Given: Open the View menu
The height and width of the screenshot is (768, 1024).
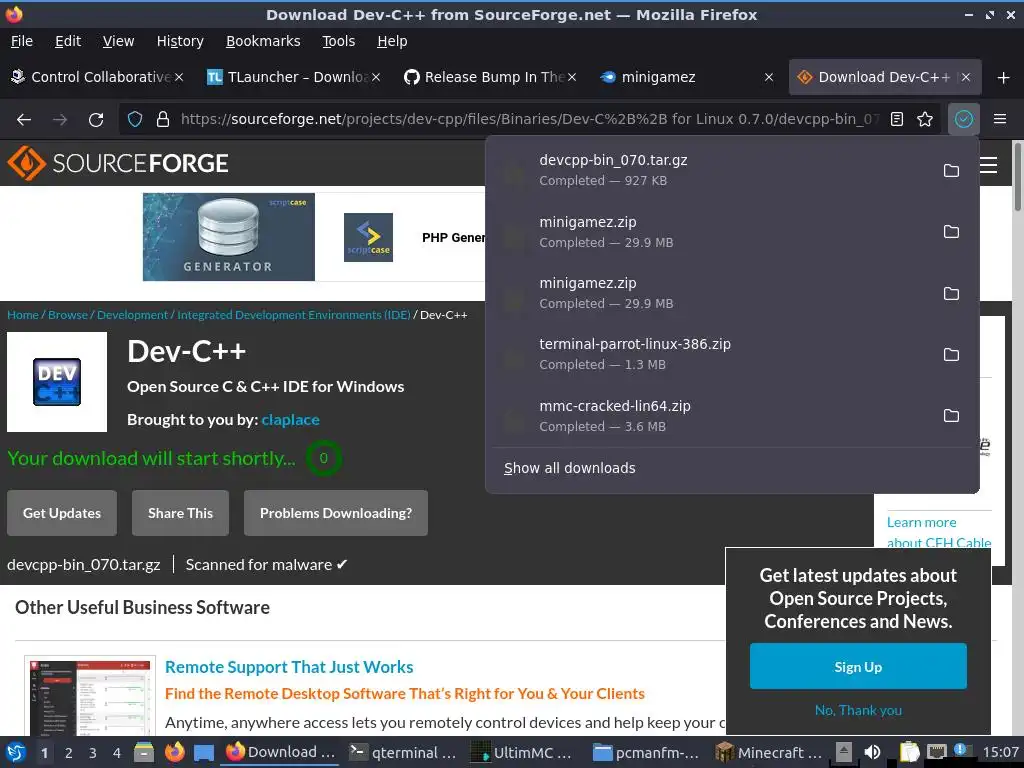Looking at the screenshot, I should [x=118, y=41].
